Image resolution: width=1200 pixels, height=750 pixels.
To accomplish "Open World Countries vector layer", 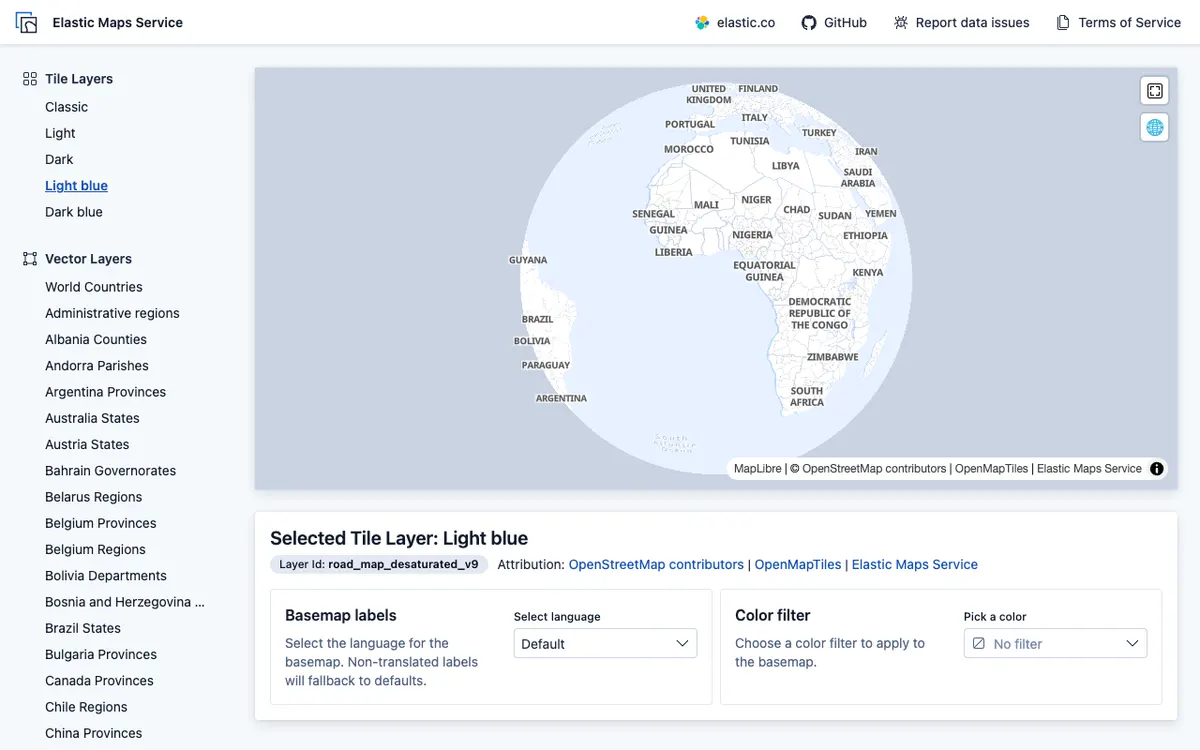I will point(94,287).
